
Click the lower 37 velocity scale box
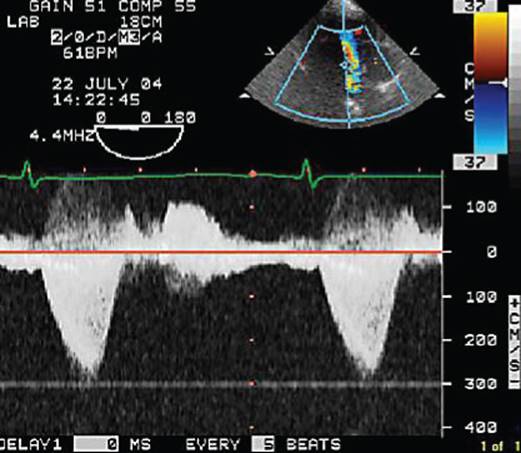(475, 162)
